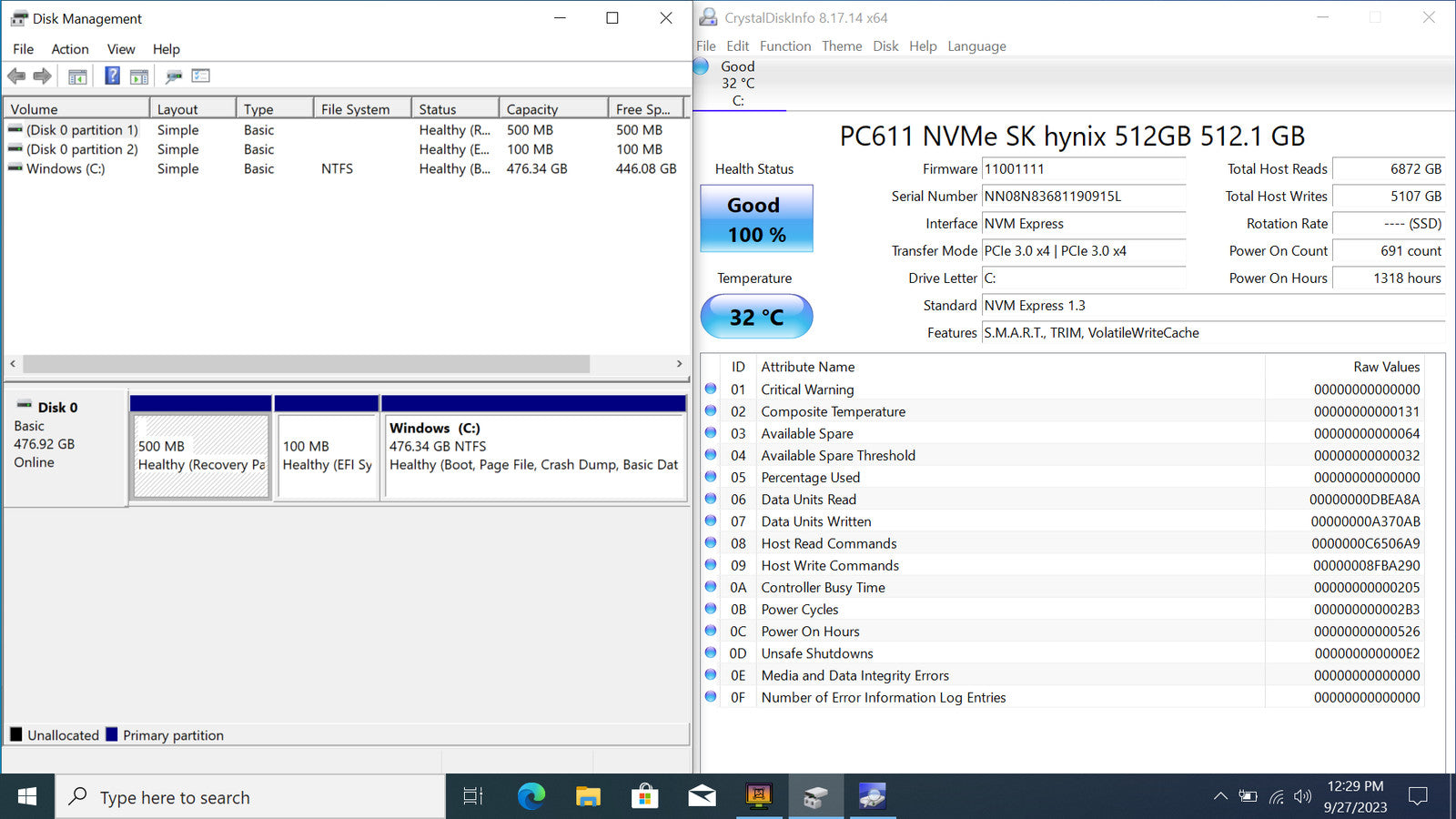Switch to the Disk Management taskbar icon
Screen dimensions: 1456x819
815,797
